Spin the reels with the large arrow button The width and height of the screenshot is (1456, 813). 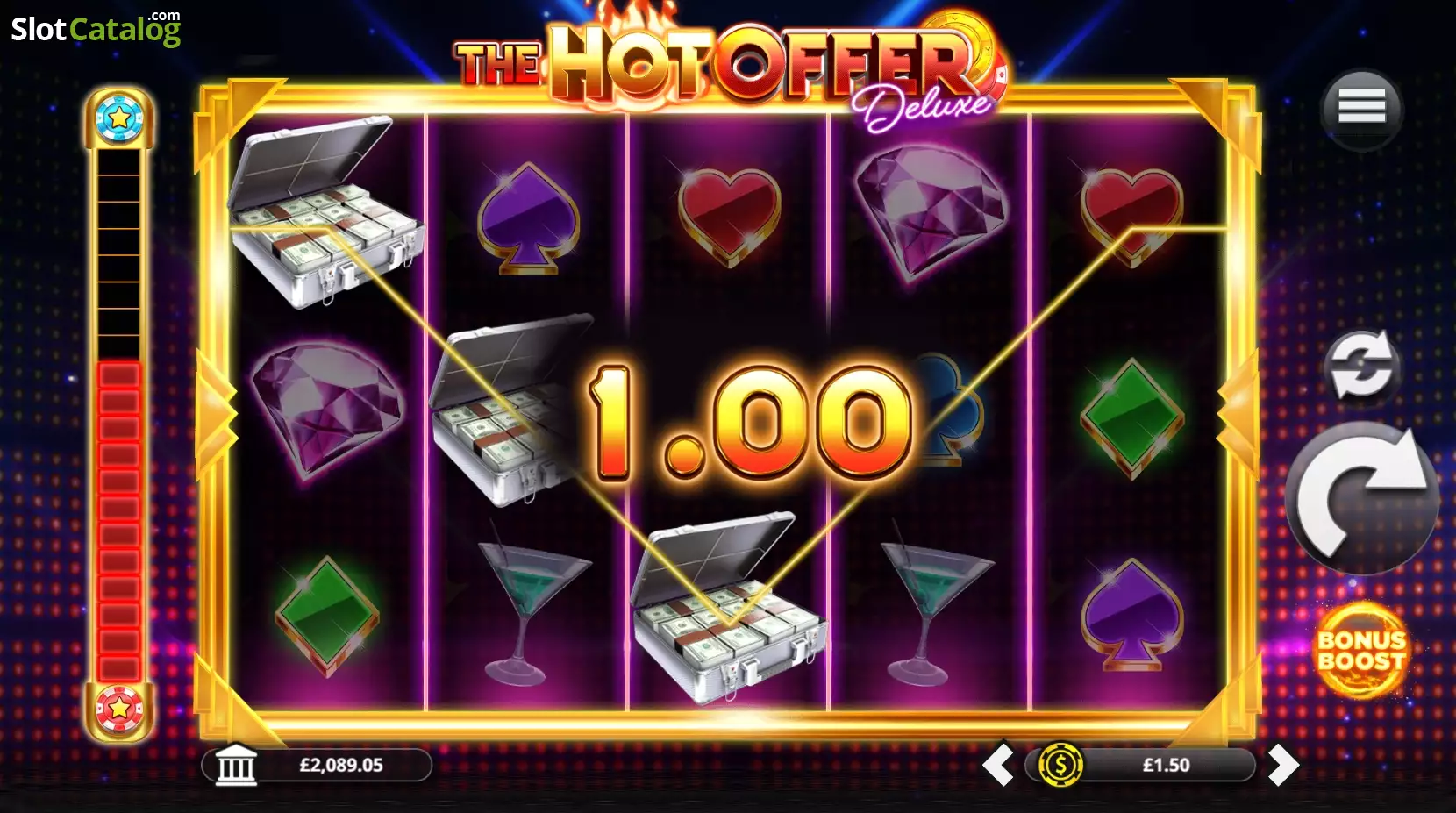pyautogui.click(x=1362, y=497)
